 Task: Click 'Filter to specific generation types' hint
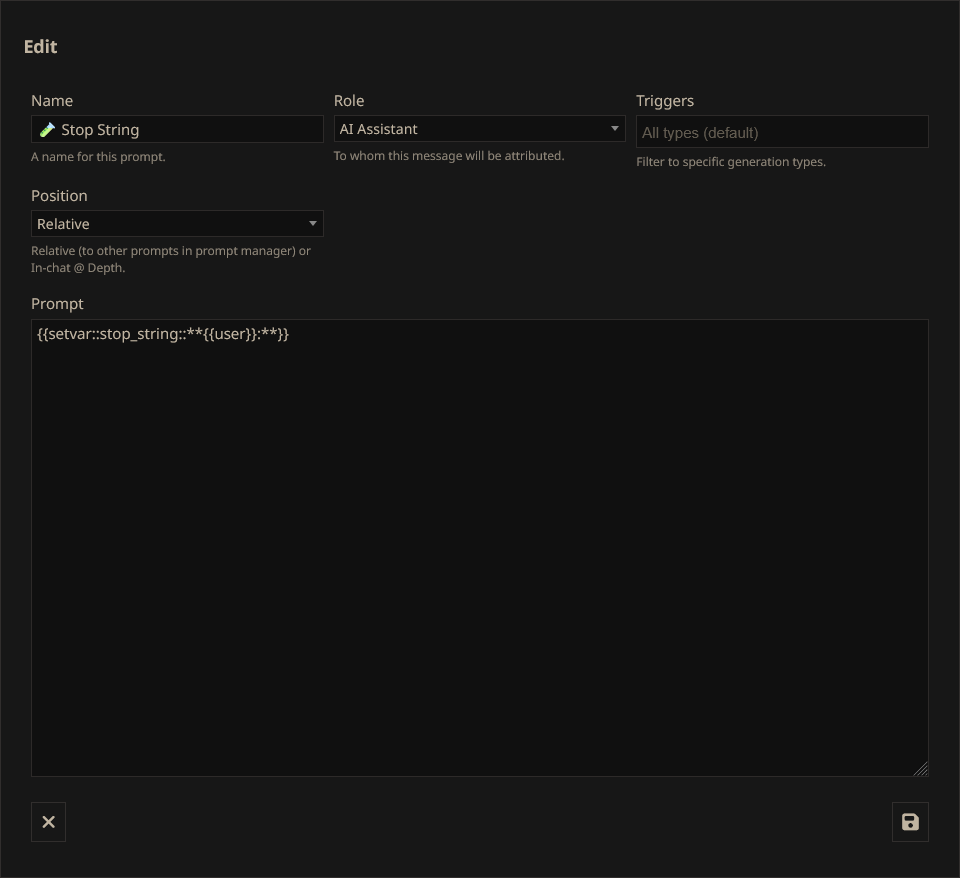coord(731,162)
